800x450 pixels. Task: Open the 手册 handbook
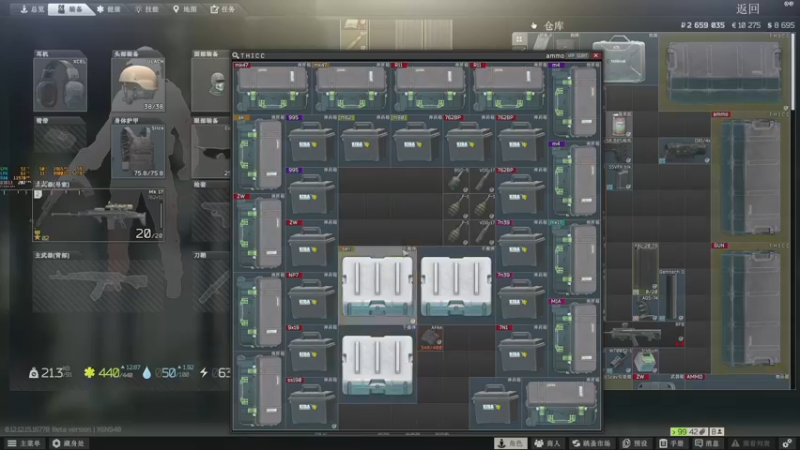pos(671,443)
